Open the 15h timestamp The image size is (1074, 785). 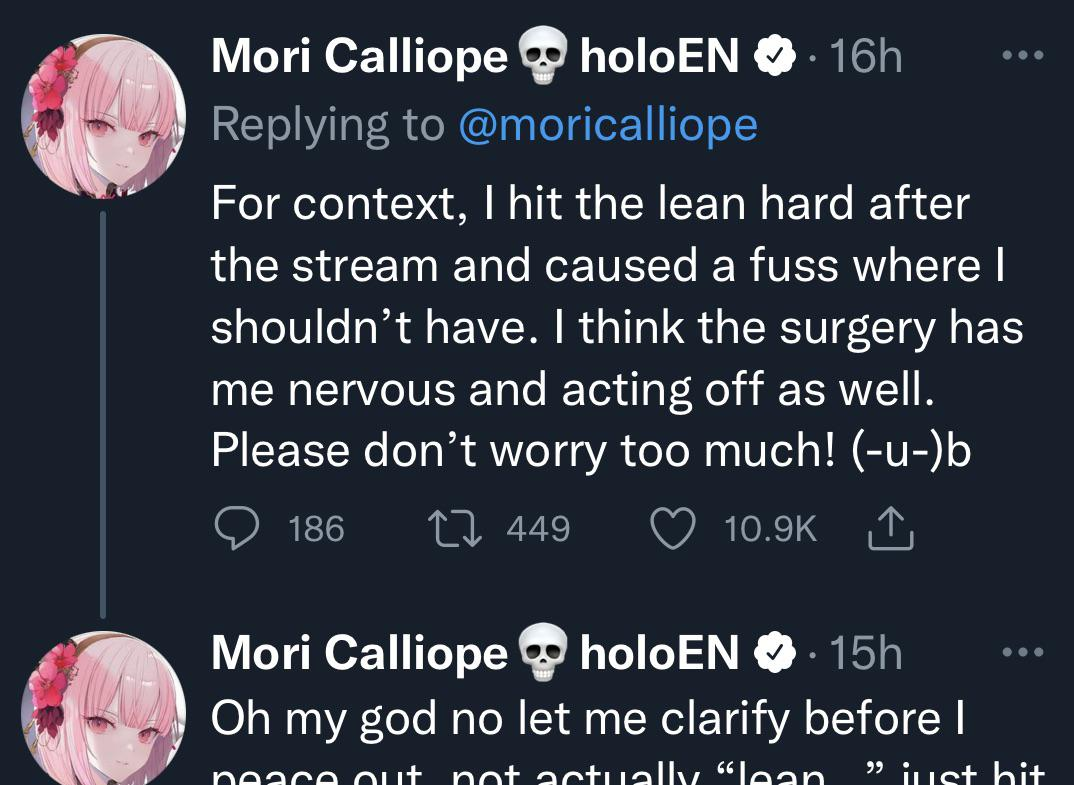(x=866, y=653)
